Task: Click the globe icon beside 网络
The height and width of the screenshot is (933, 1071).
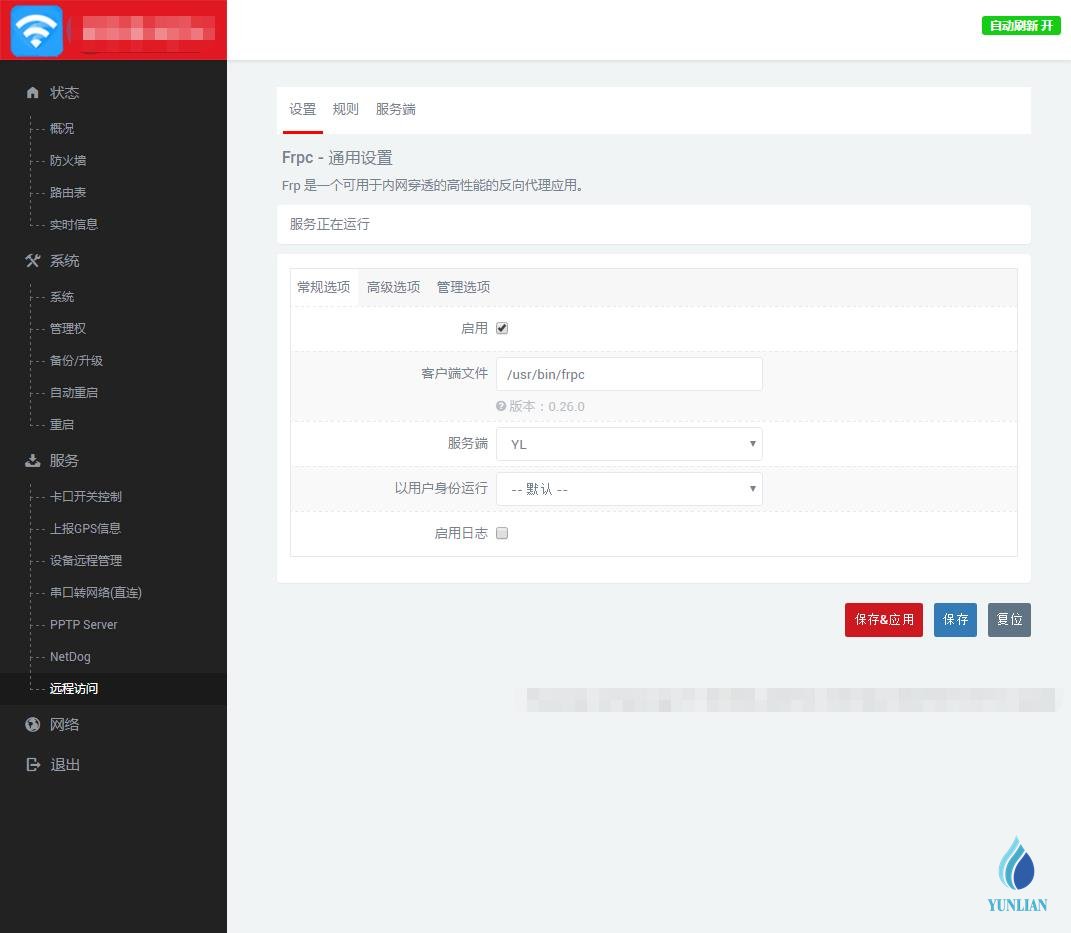Action: (x=33, y=725)
